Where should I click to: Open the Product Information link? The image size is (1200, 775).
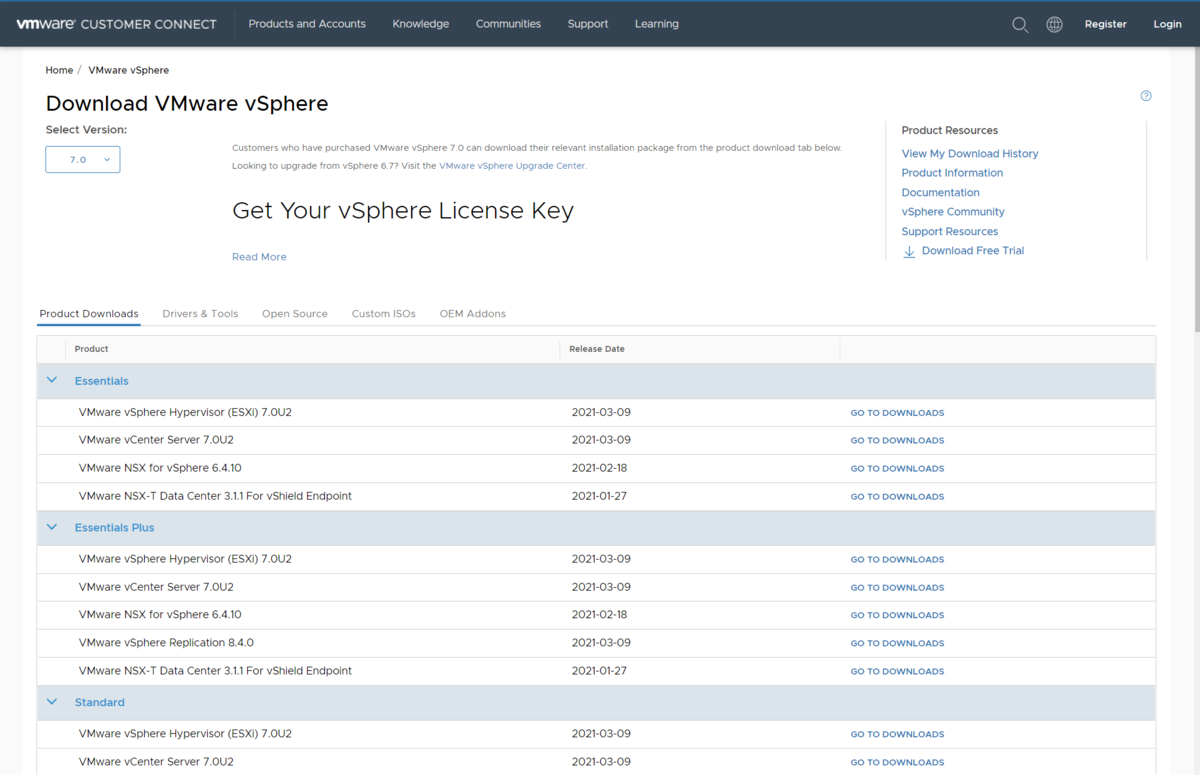pyautogui.click(x=952, y=173)
